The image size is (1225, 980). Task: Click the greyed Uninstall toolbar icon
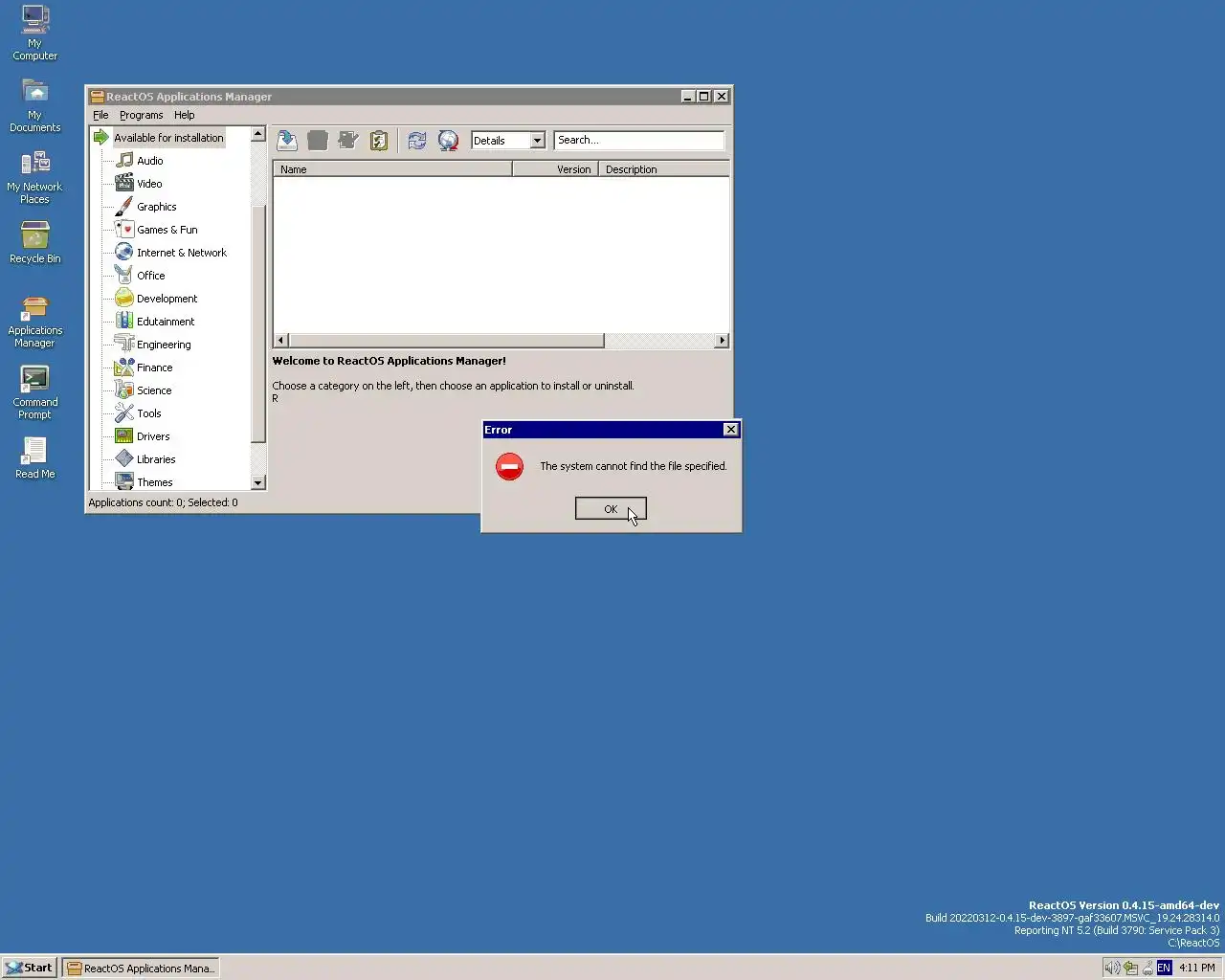[x=318, y=141]
